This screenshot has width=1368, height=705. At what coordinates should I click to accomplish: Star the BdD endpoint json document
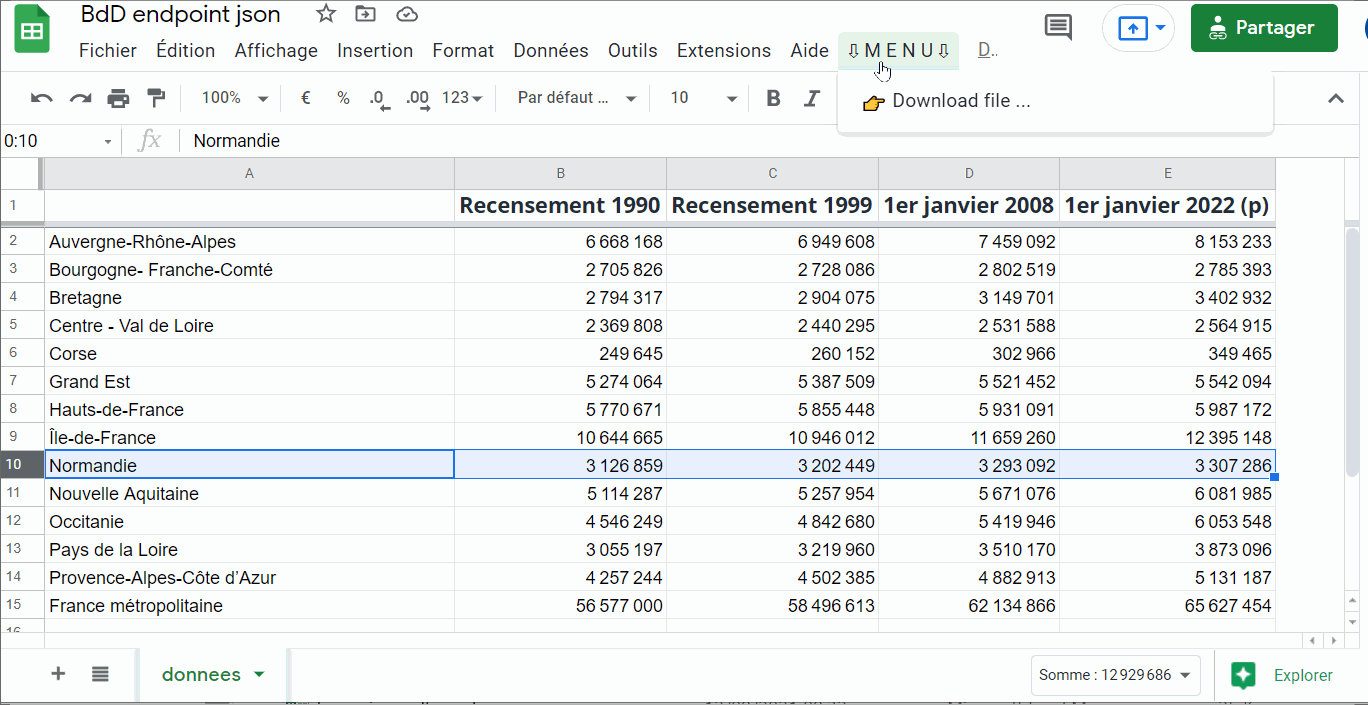(326, 14)
